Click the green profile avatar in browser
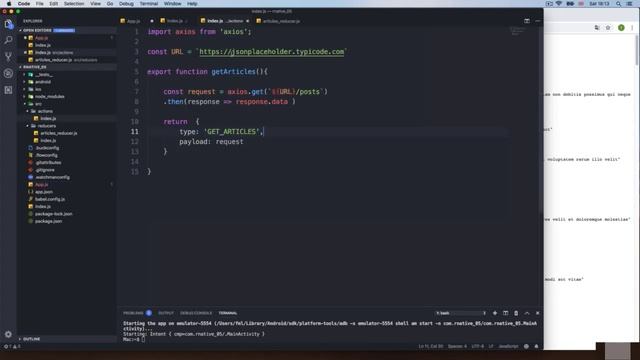This screenshot has width=640, height=360. pyautogui.click(x=621, y=27)
